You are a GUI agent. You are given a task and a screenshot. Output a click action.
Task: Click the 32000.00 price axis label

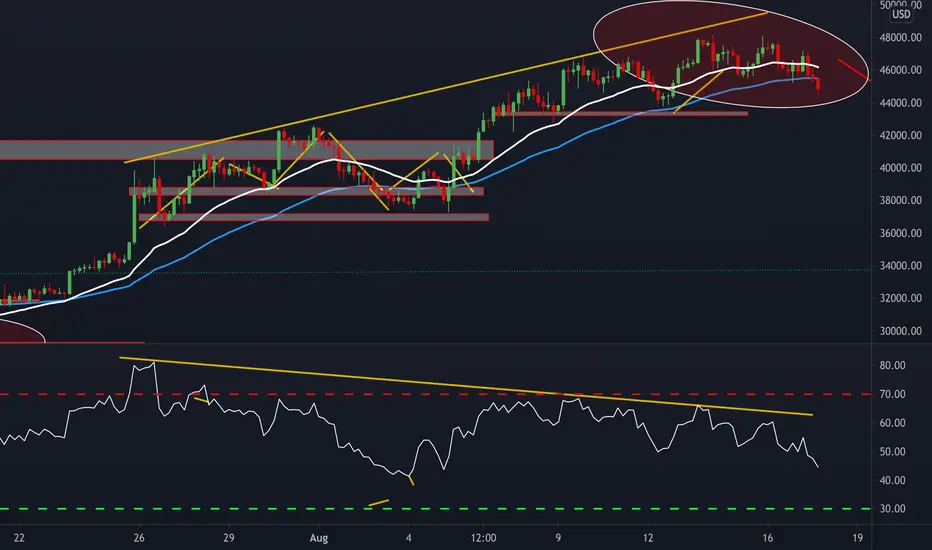900,298
